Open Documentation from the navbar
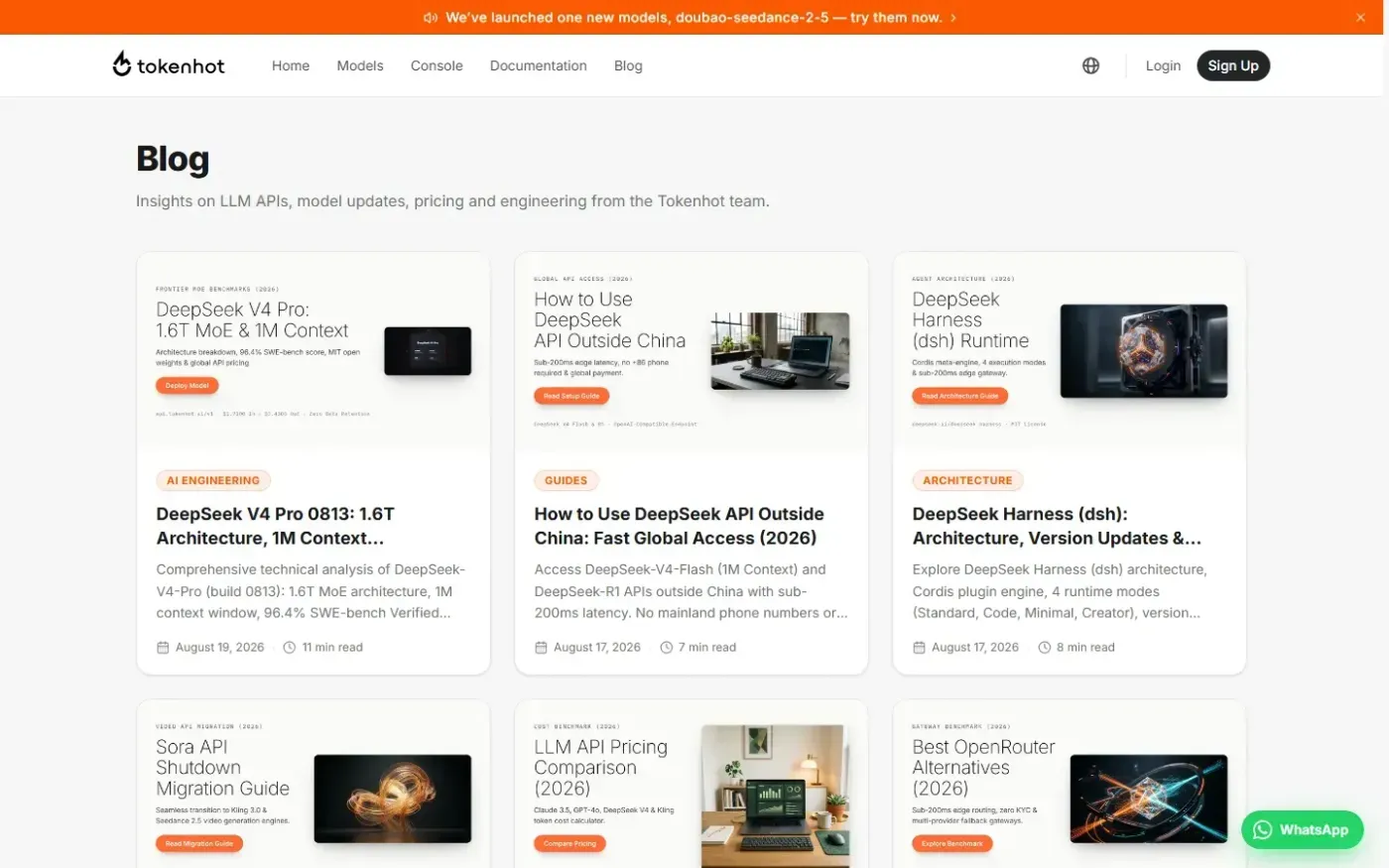This screenshot has width=1389, height=868. click(538, 65)
